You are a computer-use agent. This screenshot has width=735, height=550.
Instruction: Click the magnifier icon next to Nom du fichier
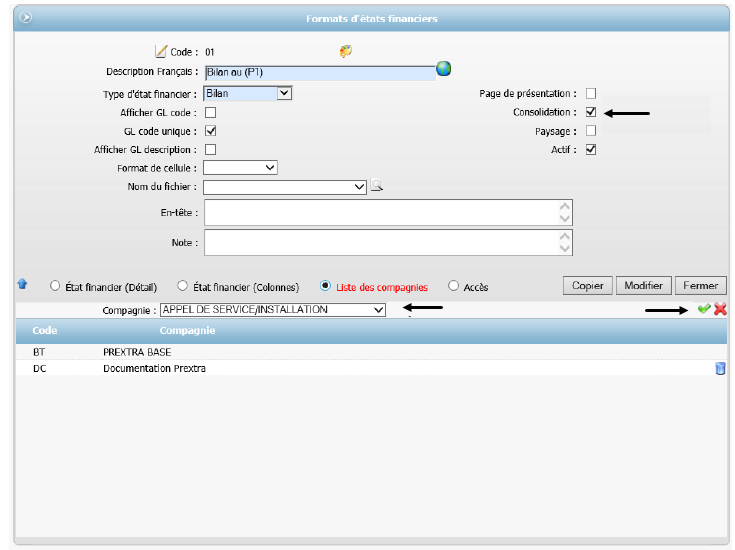[x=377, y=185]
